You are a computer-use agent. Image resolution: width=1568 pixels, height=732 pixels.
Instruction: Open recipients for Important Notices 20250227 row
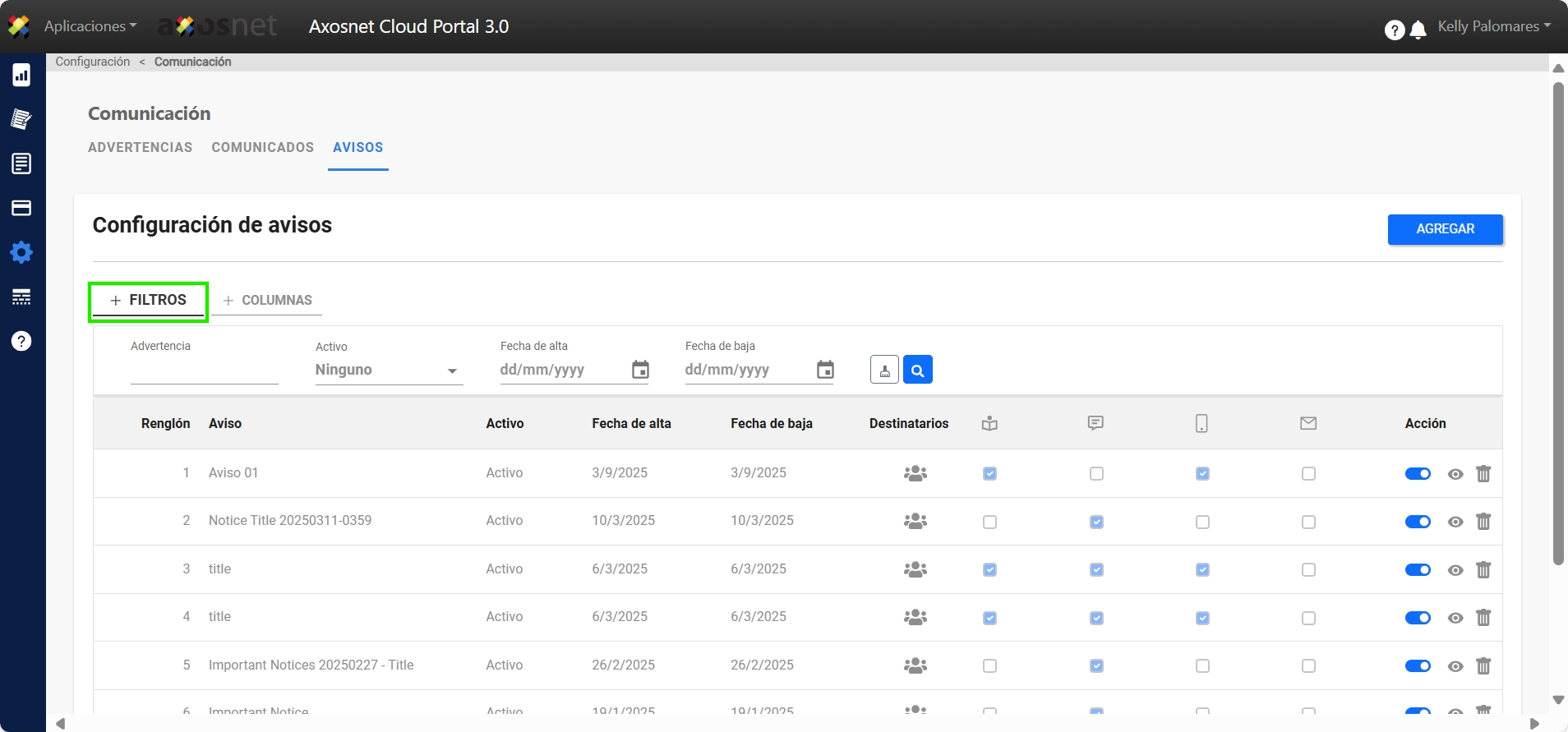pyautogui.click(x=915, y=665)
